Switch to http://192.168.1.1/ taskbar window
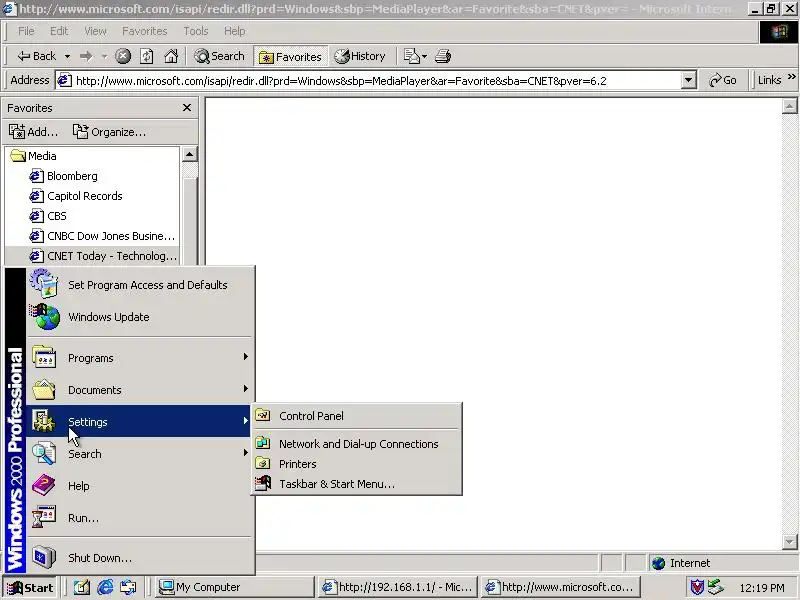Image resolution: width=800 pixels, height=600 pixels. [397, 588]
